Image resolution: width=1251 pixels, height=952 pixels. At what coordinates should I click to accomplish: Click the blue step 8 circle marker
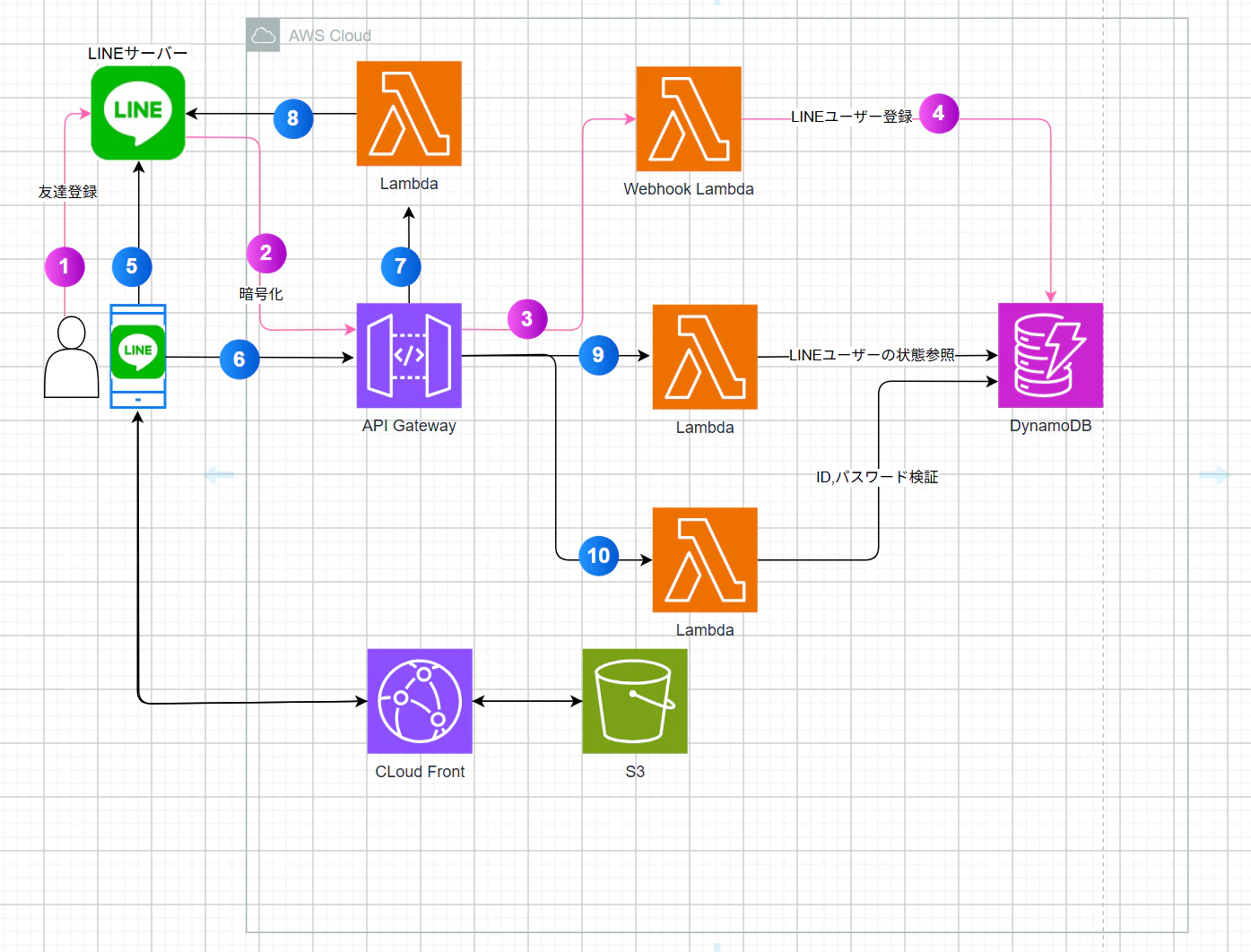click(x=293, y=118)
